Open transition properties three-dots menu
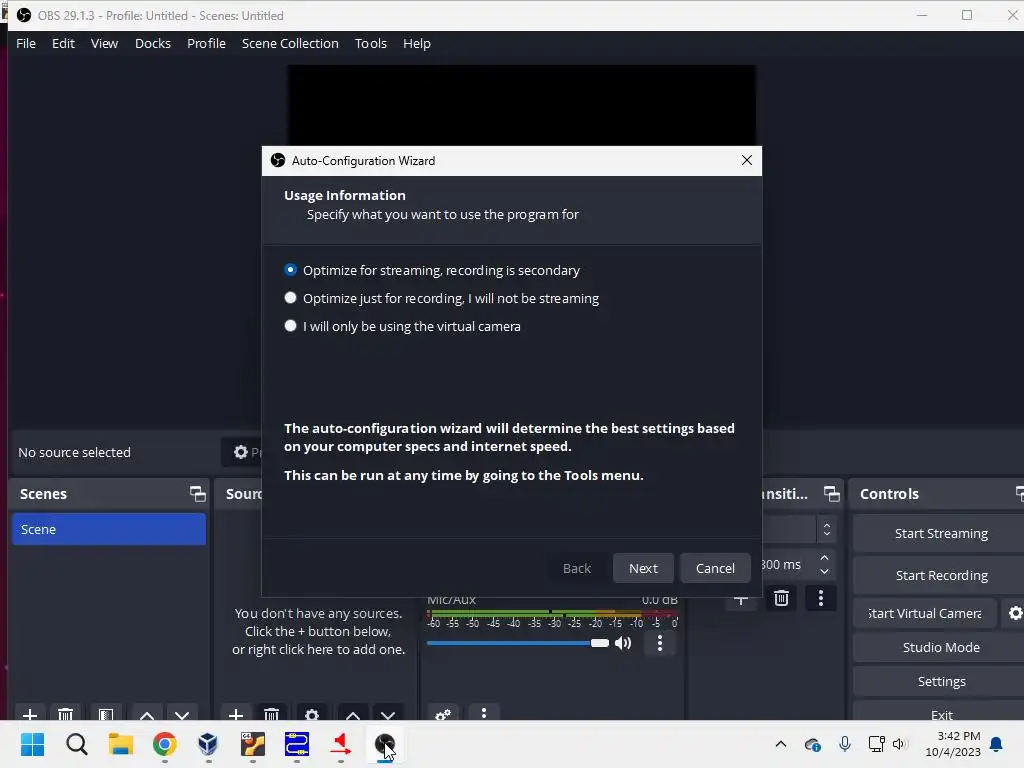The width and height of the screenshot is (1024, 768). [821, 598]
